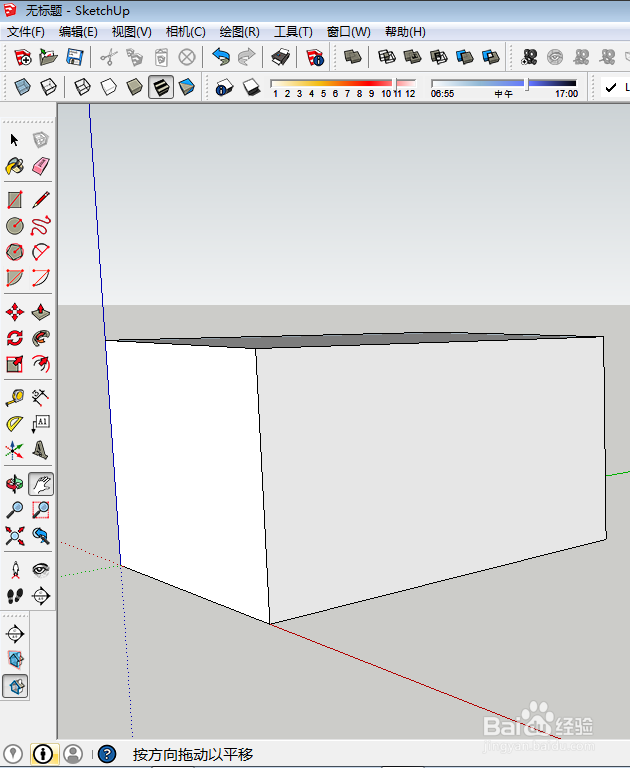Viewport: 630px width, 768px height.
Task: Open the 编辑(E) menu
Action: click(x=78, y=32)
